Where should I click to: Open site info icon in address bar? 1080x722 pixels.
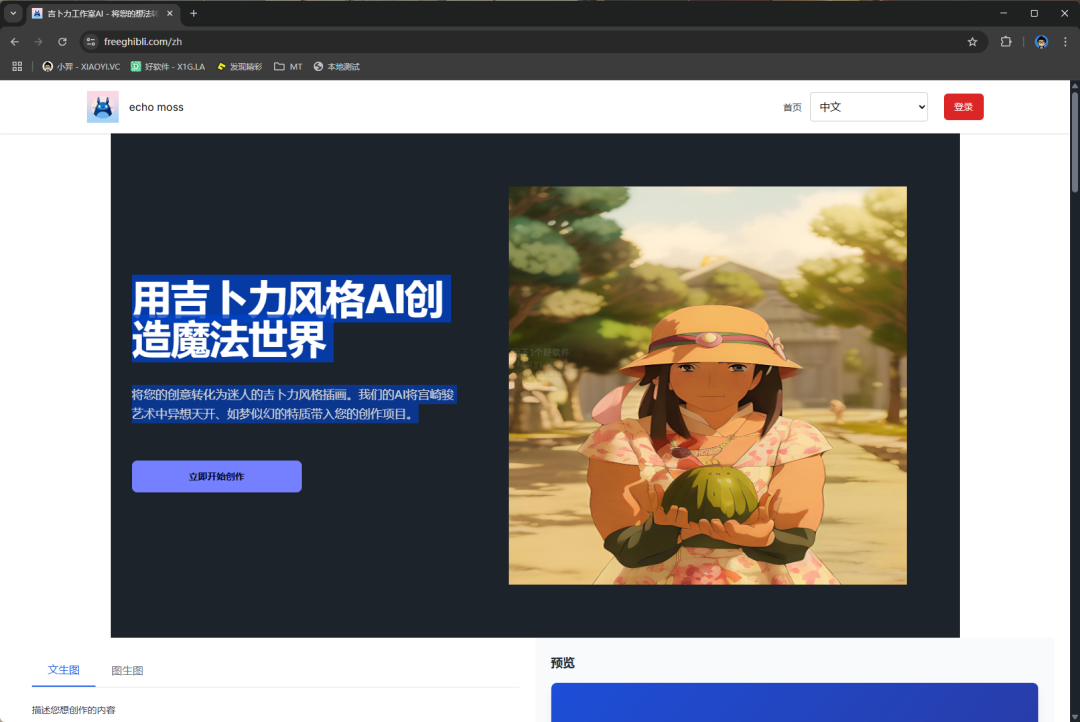pos(91,42)
